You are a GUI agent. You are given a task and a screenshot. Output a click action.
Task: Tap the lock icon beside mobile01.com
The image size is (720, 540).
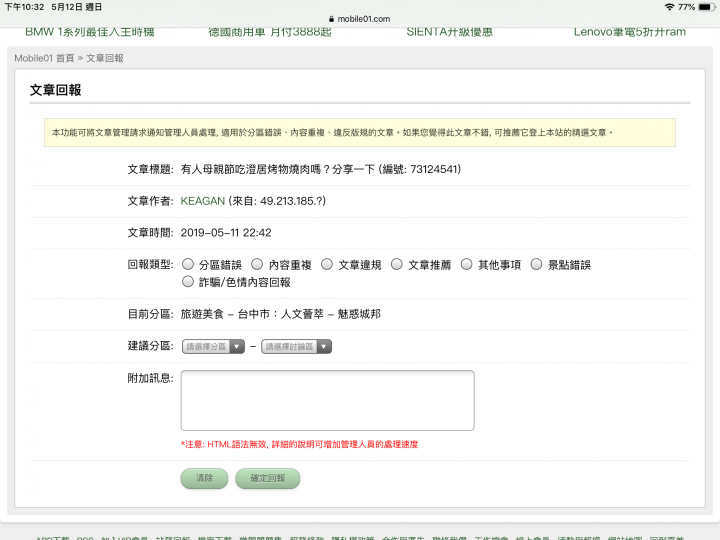[x=332, y=19]
